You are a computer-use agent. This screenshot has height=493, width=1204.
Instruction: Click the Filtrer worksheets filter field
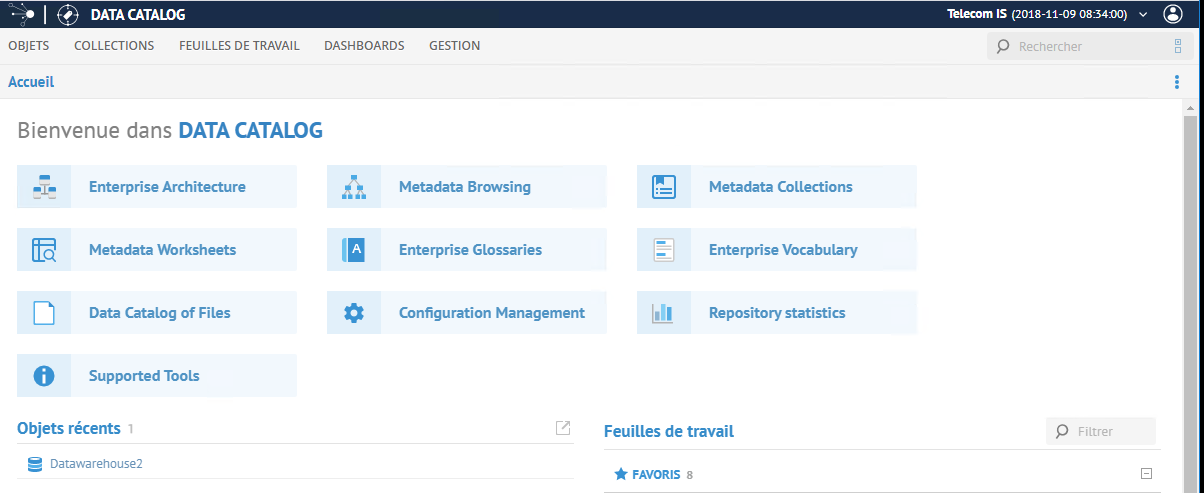coord(1101,431)
